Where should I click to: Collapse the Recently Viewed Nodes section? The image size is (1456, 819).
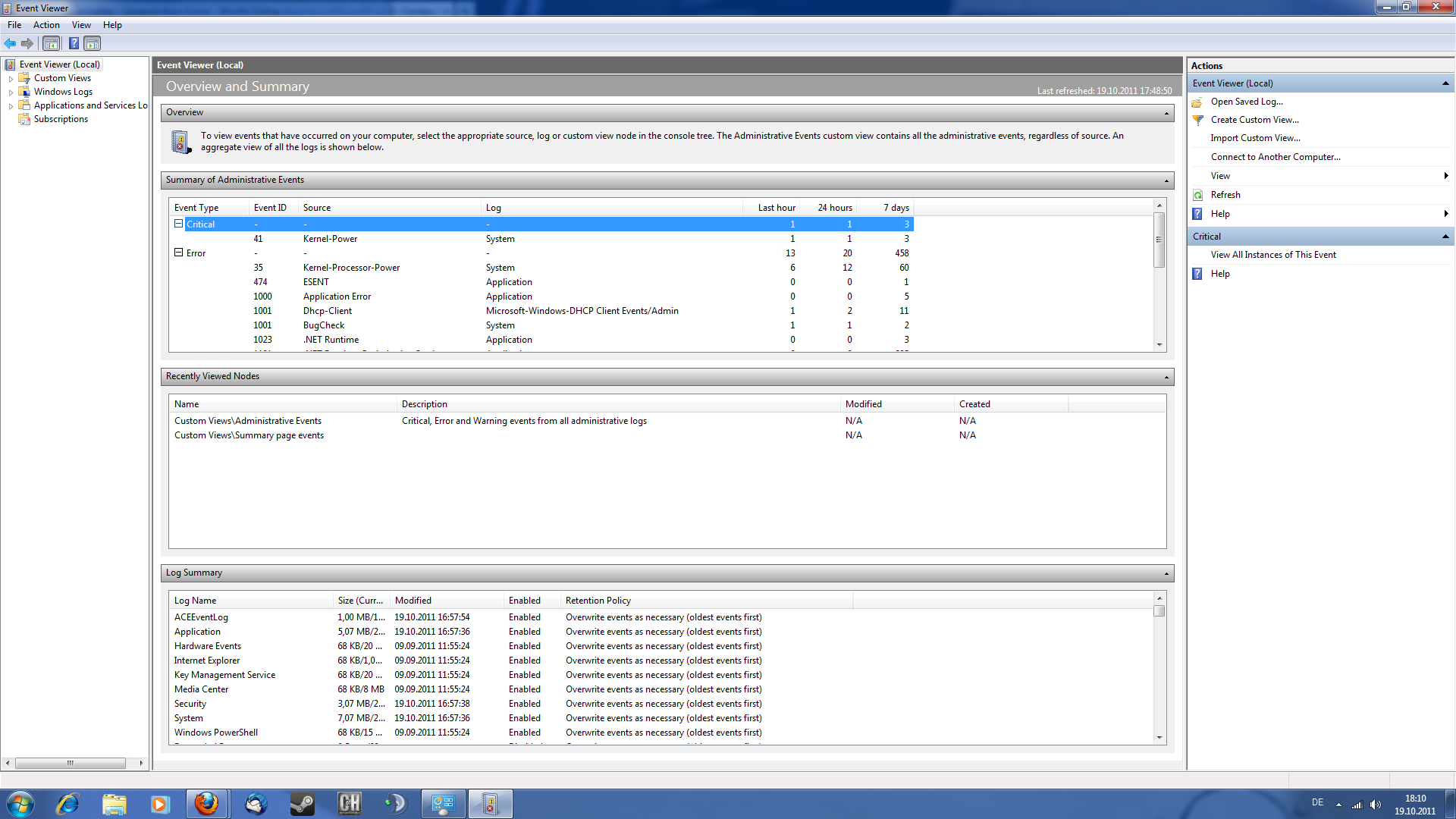tap(1166, 377)
